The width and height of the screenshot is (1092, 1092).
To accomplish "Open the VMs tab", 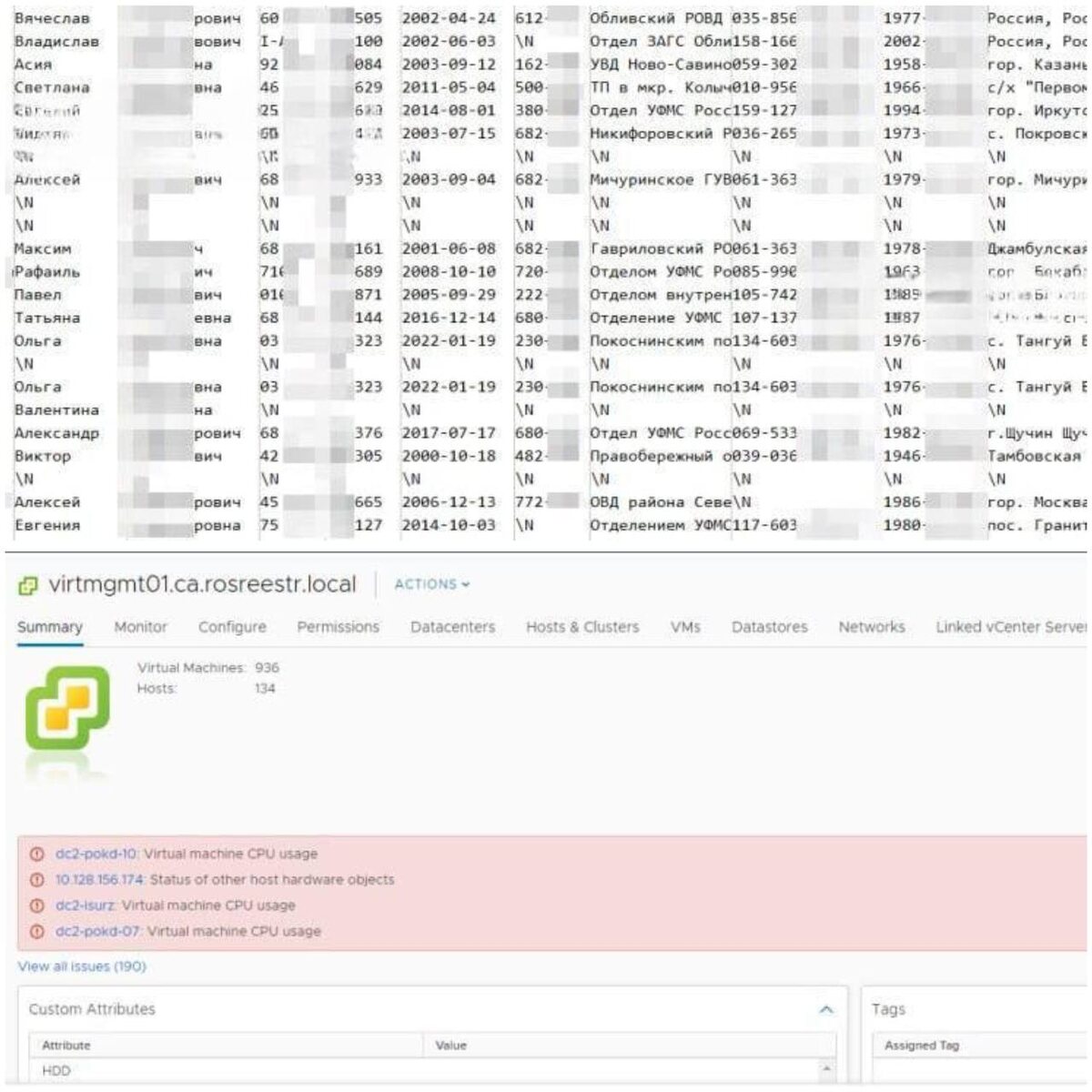I will 685,627.
